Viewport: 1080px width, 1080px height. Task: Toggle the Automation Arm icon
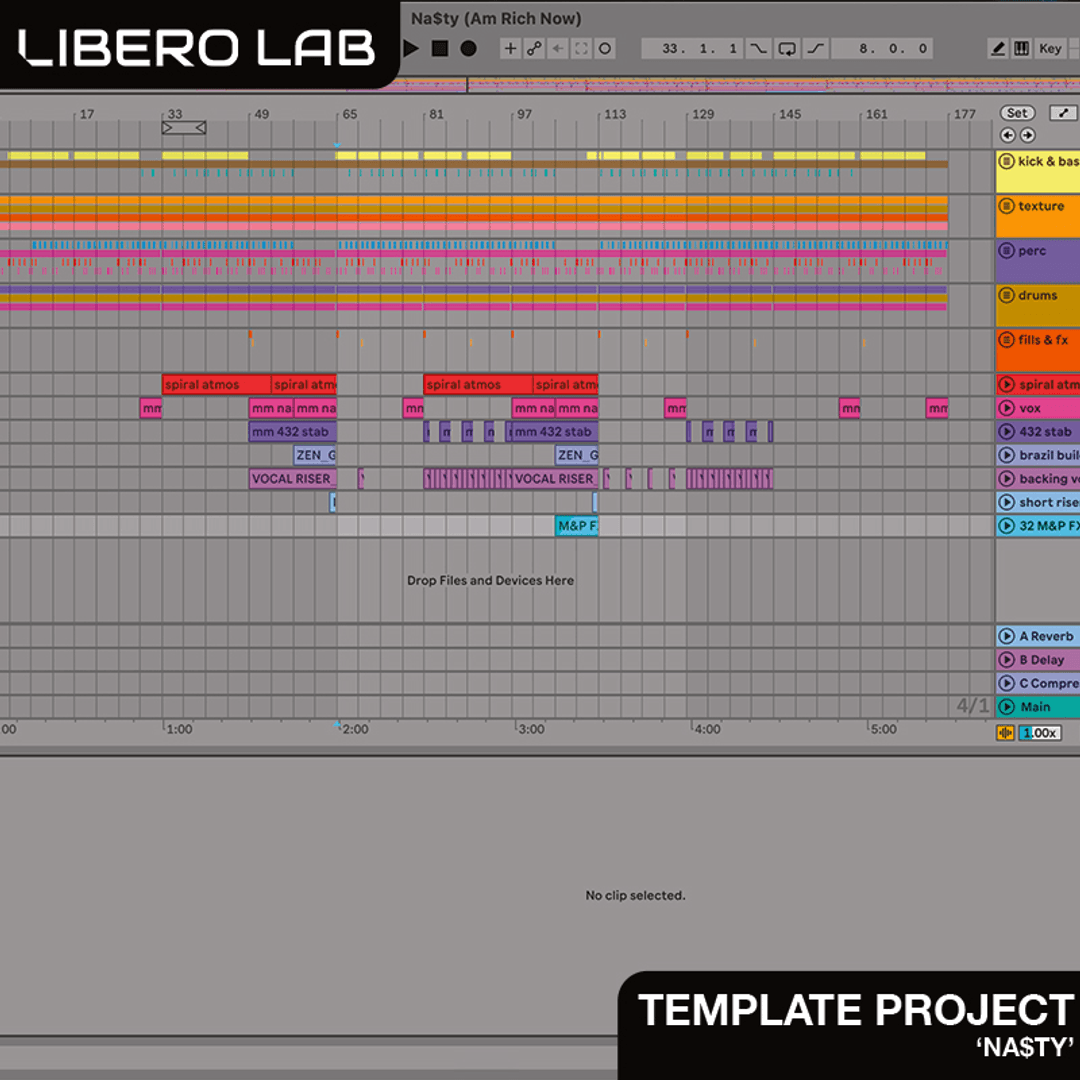point(534,48)
